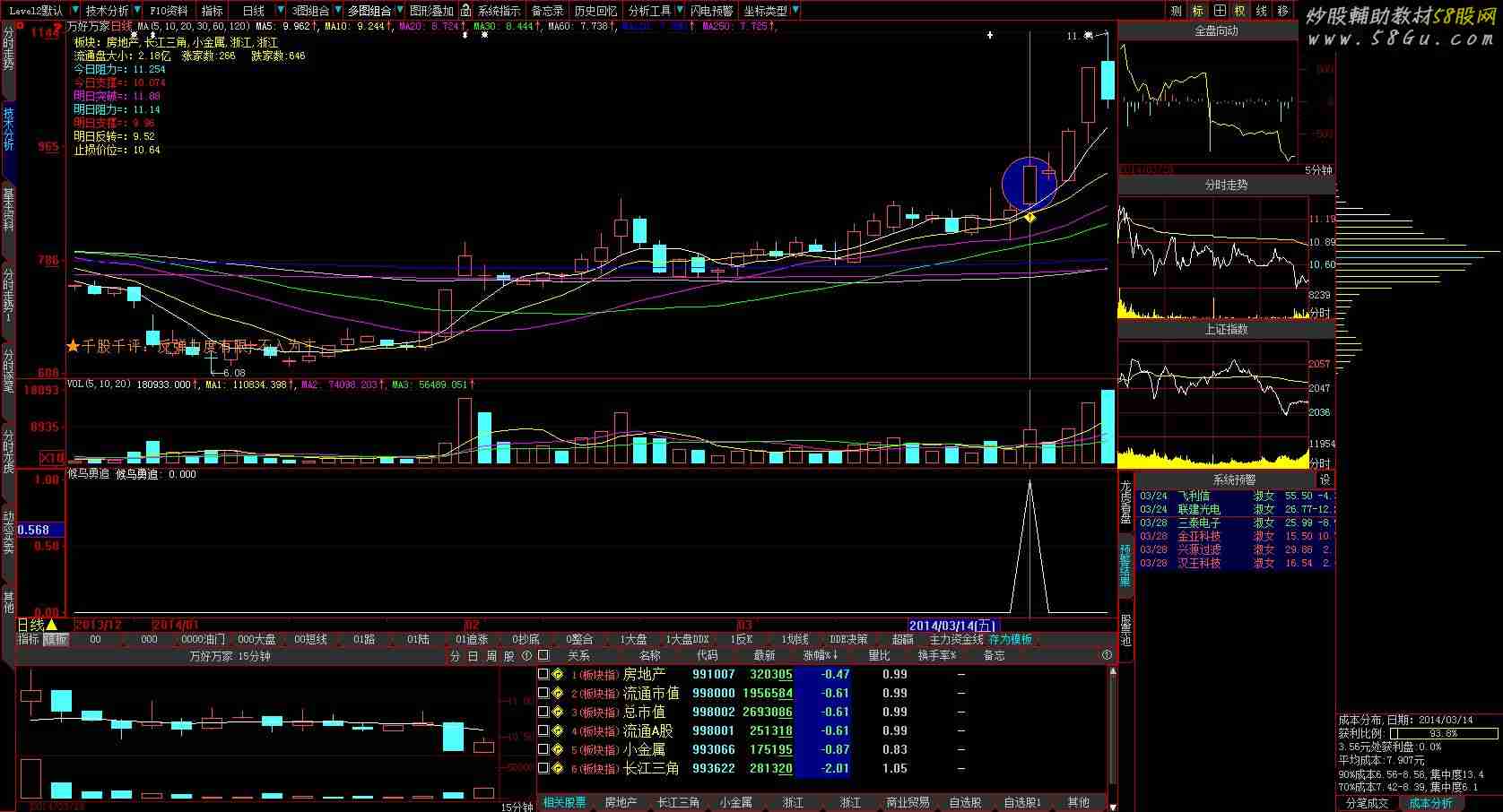The height and width of the screenshot is (812, 1503).
Task: Click the 存为模板 save template button
Action: (1011, 640)
